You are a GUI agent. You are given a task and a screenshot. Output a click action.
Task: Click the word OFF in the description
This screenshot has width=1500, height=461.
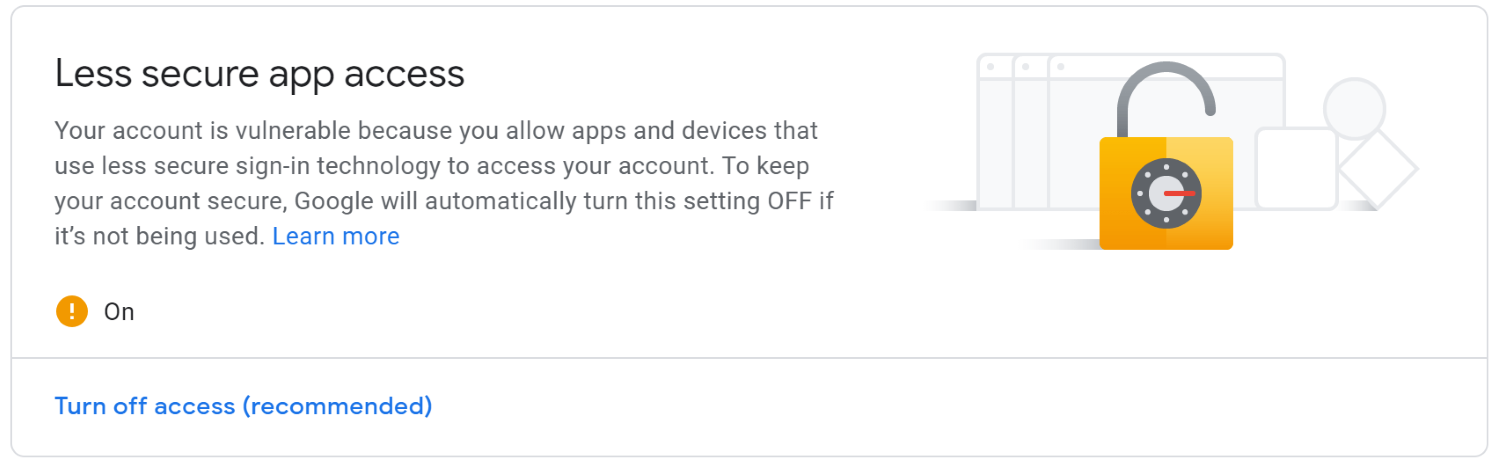(791, 201)
